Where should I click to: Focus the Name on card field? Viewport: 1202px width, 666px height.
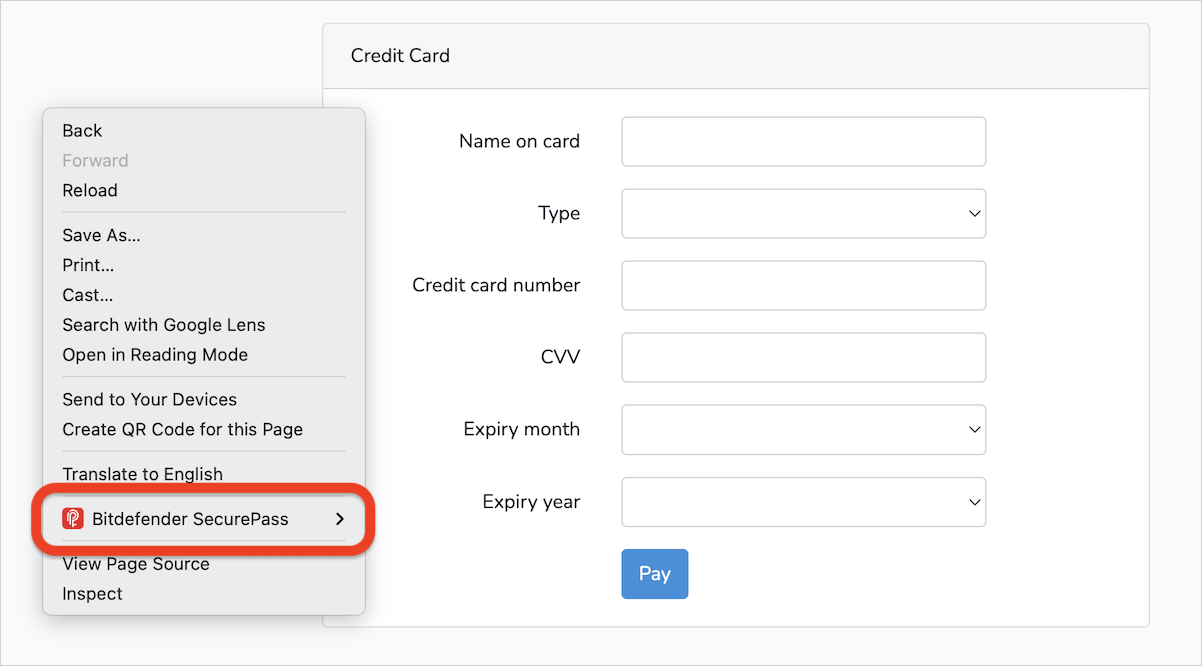(x=804, y=142)
